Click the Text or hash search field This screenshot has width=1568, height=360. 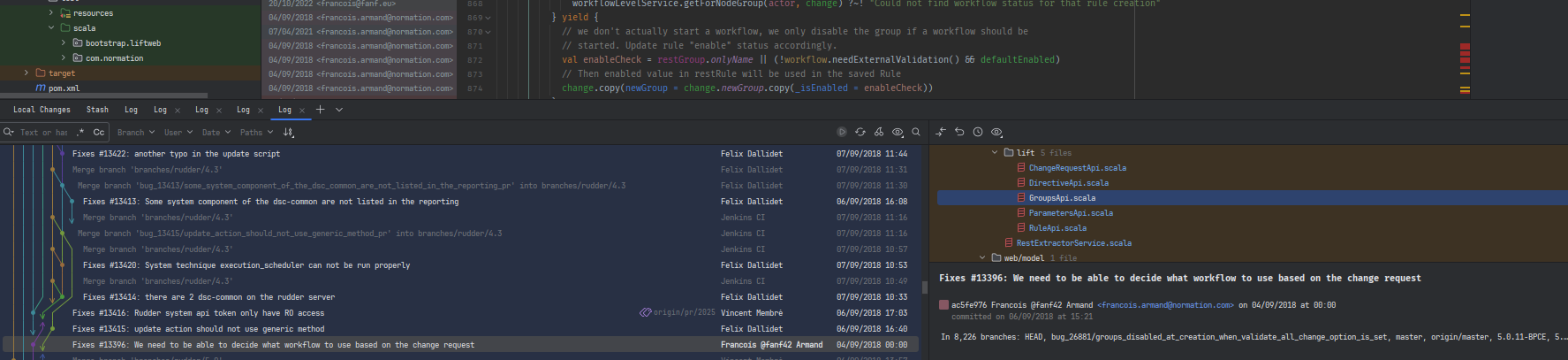click(x=44, y=133)
